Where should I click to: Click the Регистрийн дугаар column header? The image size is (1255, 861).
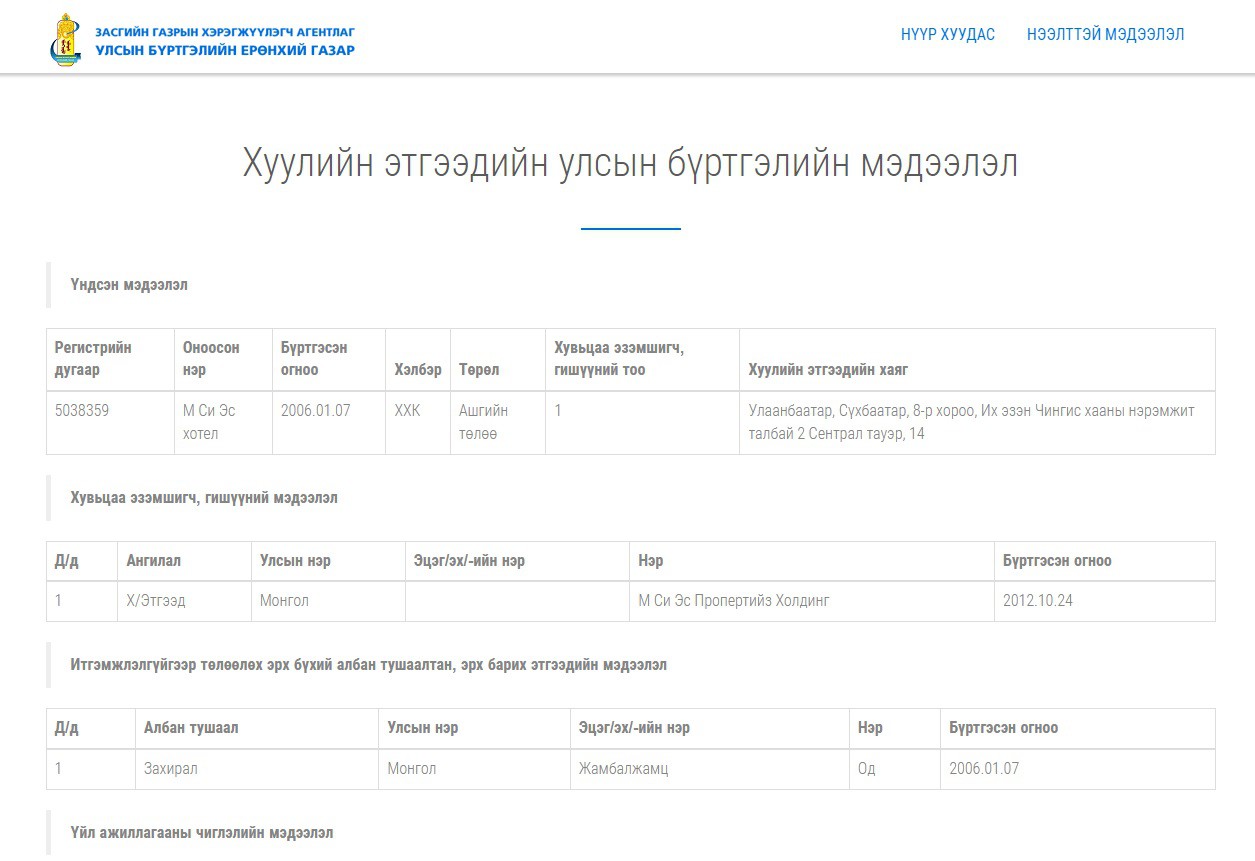pyautogui.click(x=111, y=359)
